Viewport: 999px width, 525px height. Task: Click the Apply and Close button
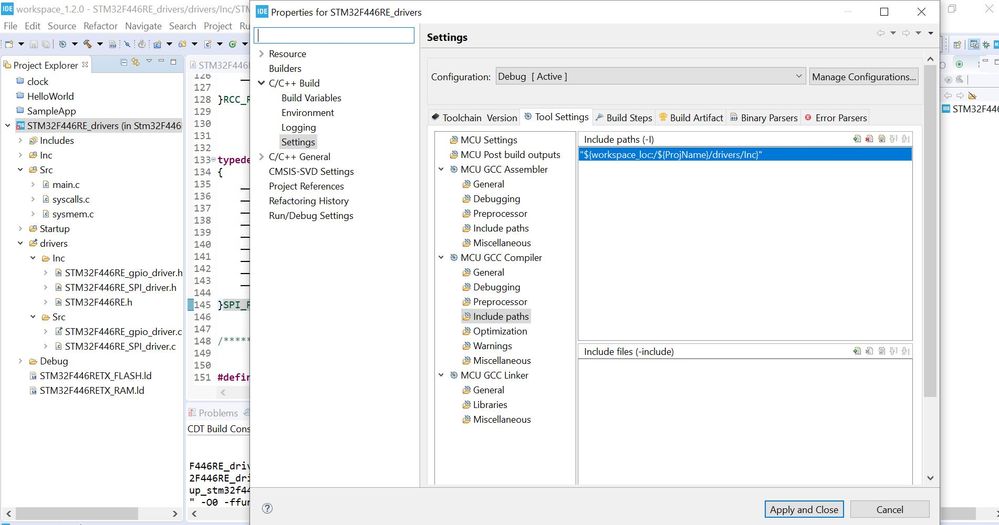point(804,509)
